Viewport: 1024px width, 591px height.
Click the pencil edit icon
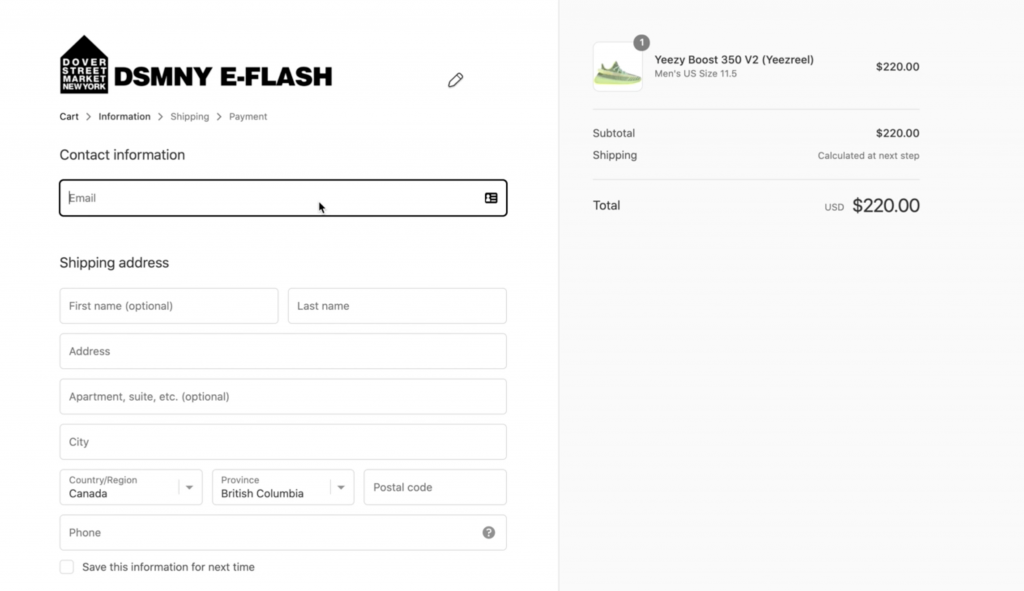(x=455, y=80)
